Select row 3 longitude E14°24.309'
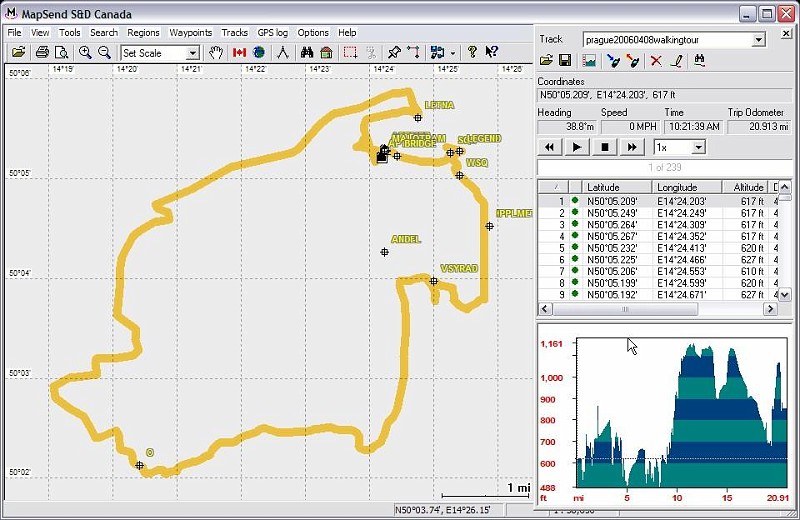The image size is (800, 520). click(682, 225)
